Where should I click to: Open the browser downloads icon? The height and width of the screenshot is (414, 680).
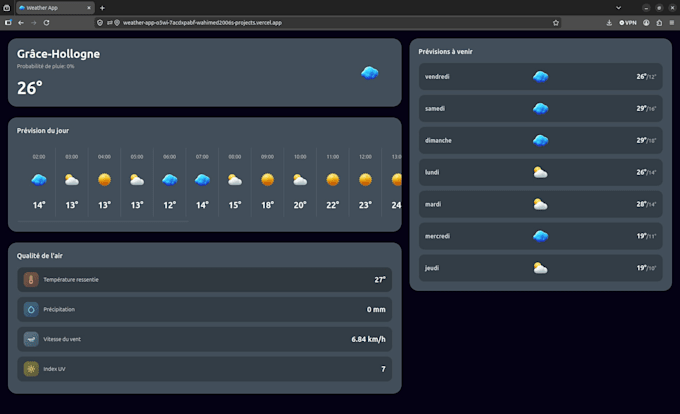[609, 23]
